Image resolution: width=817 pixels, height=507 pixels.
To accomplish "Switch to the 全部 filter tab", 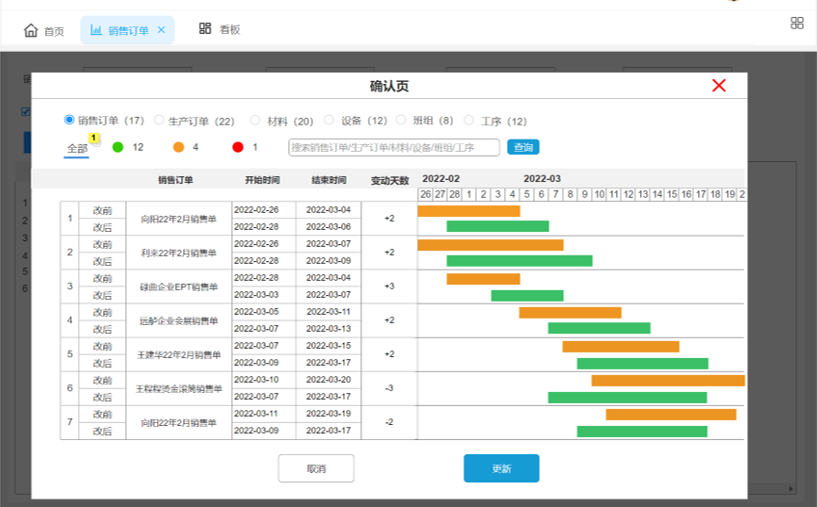I will click(77, 148).
